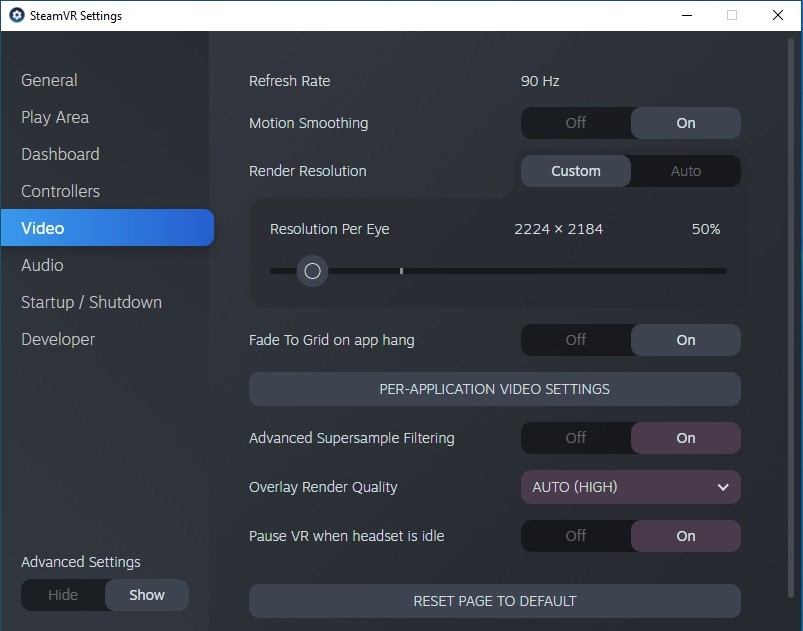Viewport: 803px width, 631px height.
Task: Expand the Overlay Render Quality dropdown
Action: (631, 487)
